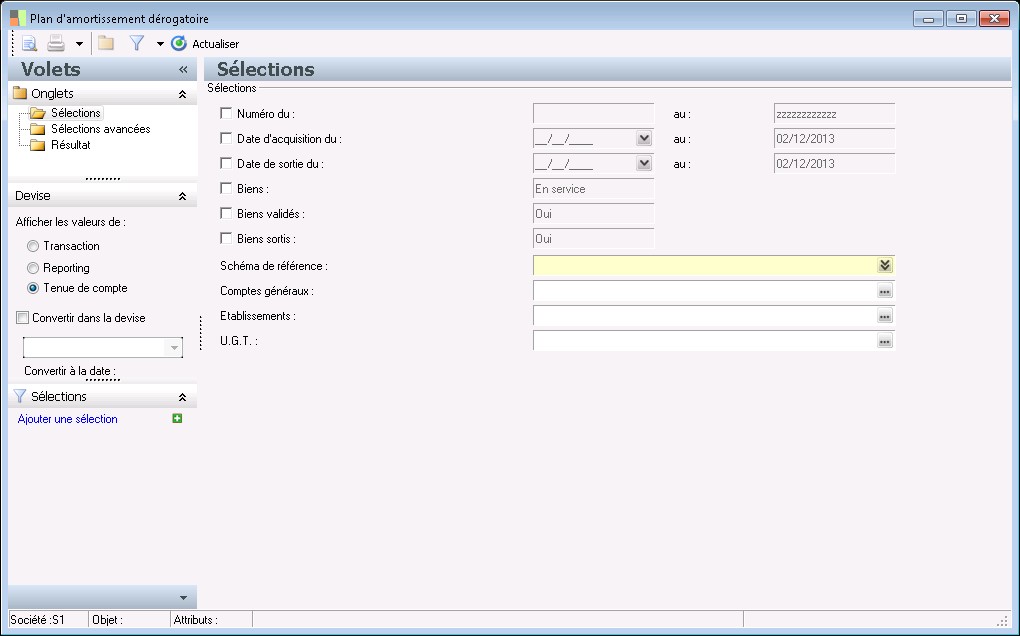Click the application icon in title bar
1020x636 pixels.
(x=18, y=18)
